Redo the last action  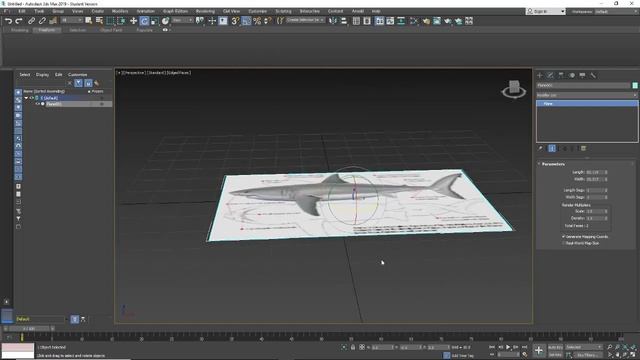click(x=19, y=21)
